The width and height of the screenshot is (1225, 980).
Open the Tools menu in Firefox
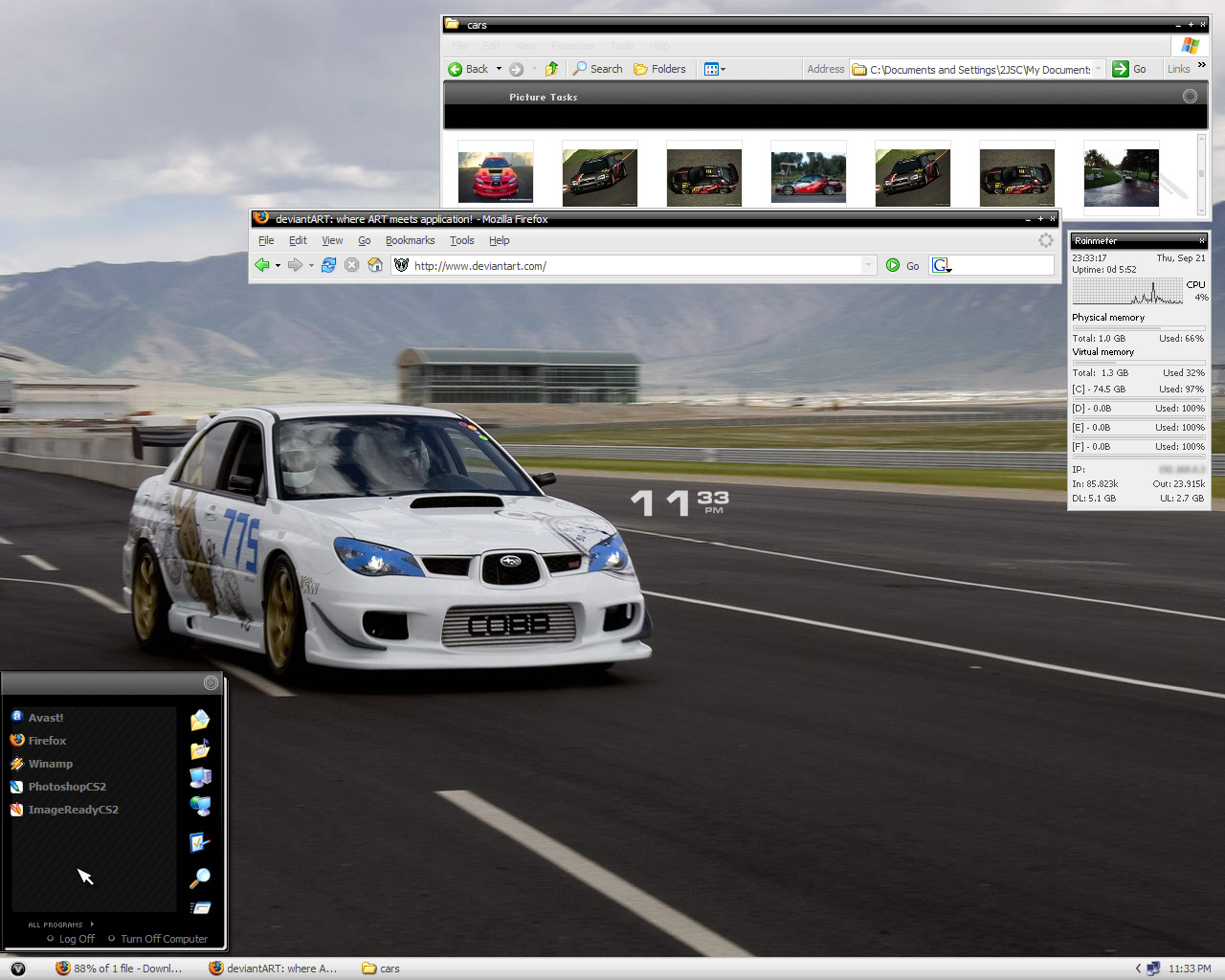click(461, 240)
